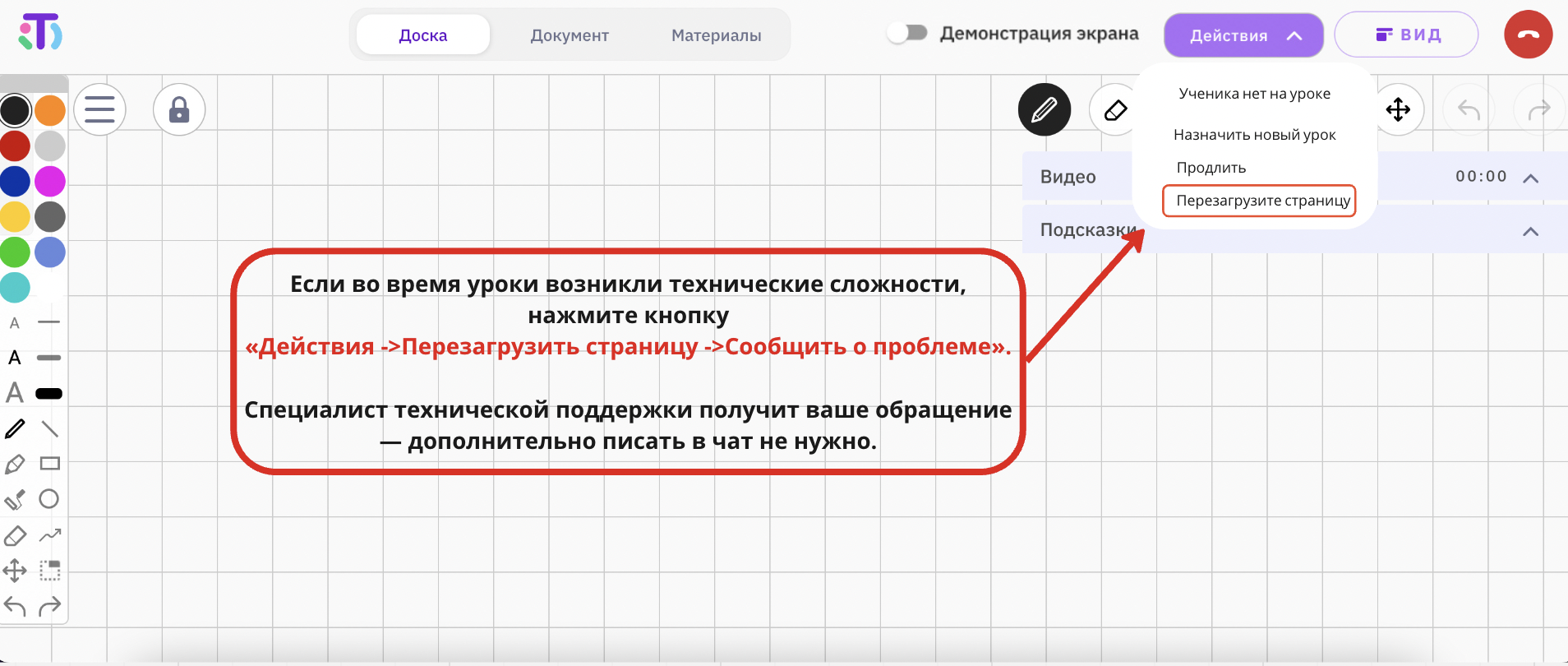Viewport: 1568px width, 666px height.
Task: Open the ВИД view menu
Action: tap(1406, 35)
